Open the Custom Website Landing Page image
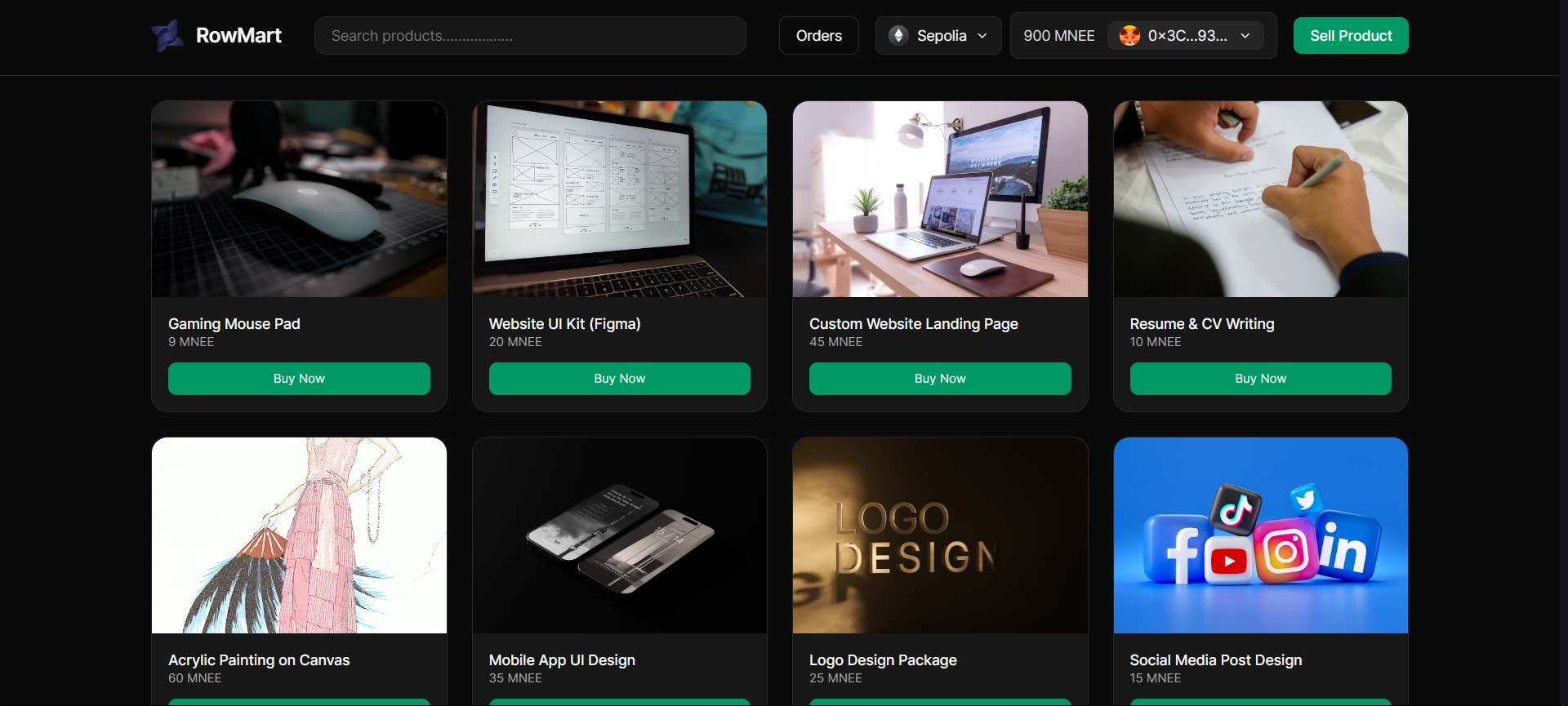1568x706 pixels. point(940,199)
